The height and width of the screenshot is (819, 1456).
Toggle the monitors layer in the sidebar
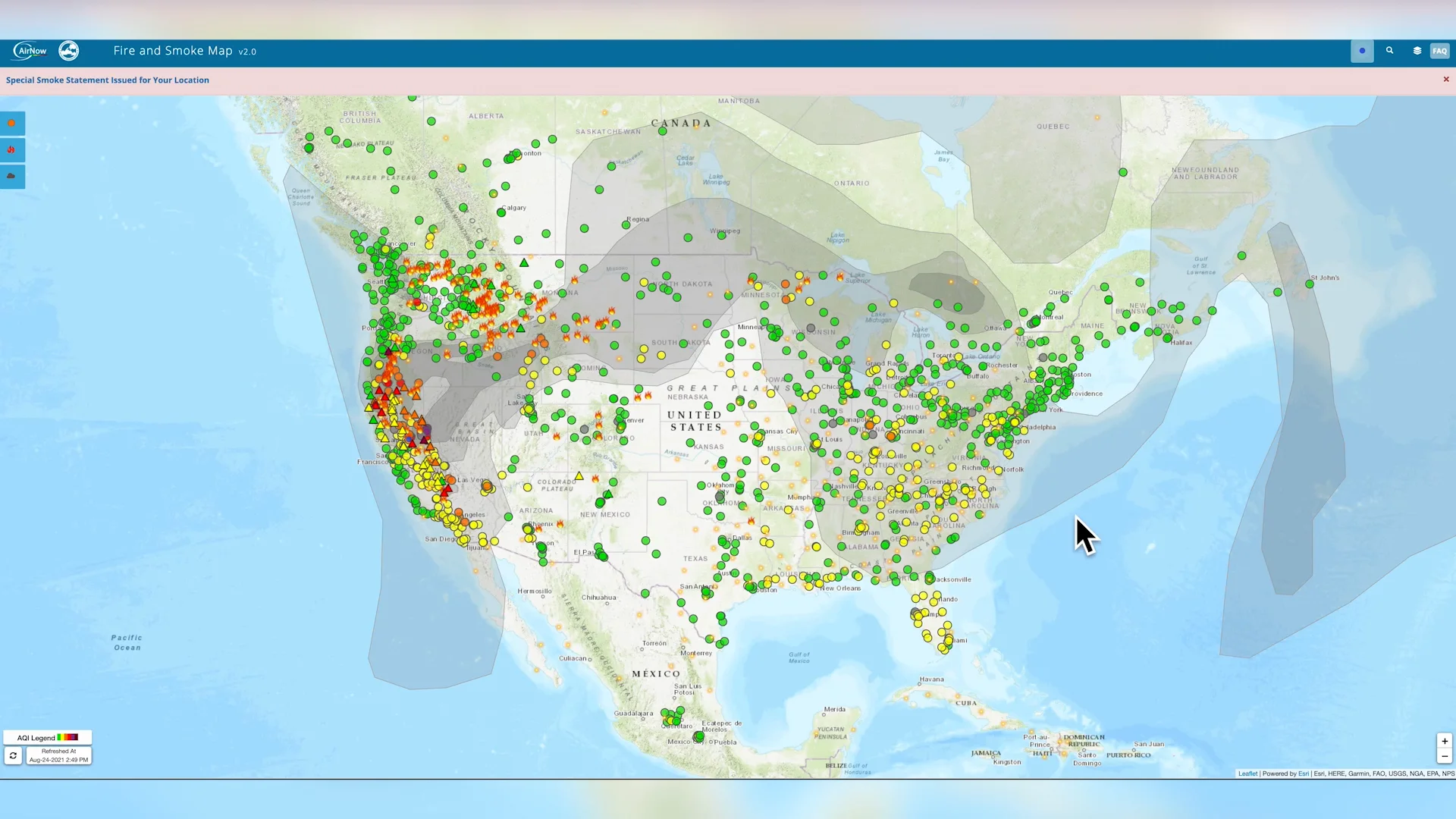tap(12, 123)
